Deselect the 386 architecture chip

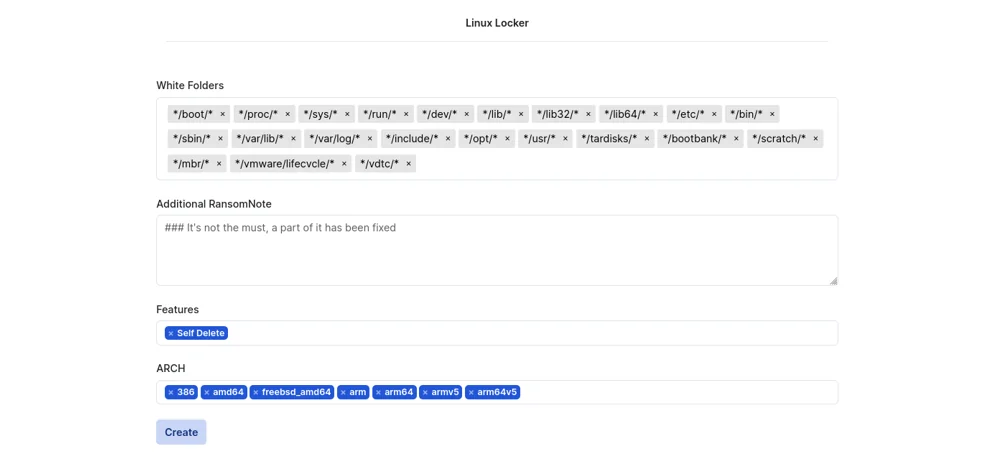tap(170, 392)
